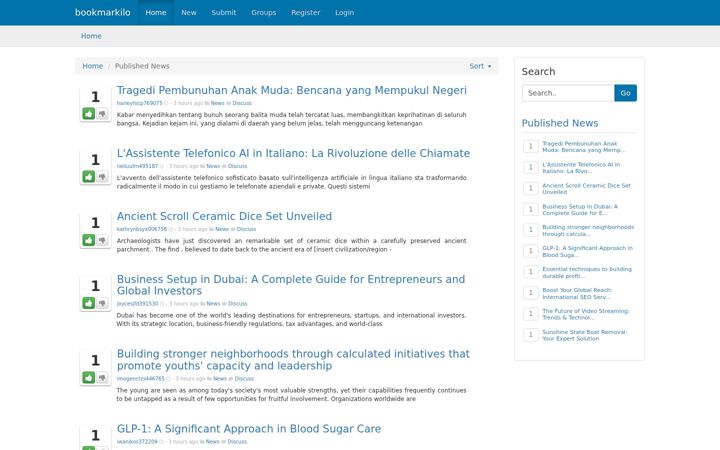Click Home in the Published News breadcrumb
This screenshot has width=720, height=450.
click(x=93, y=66)
